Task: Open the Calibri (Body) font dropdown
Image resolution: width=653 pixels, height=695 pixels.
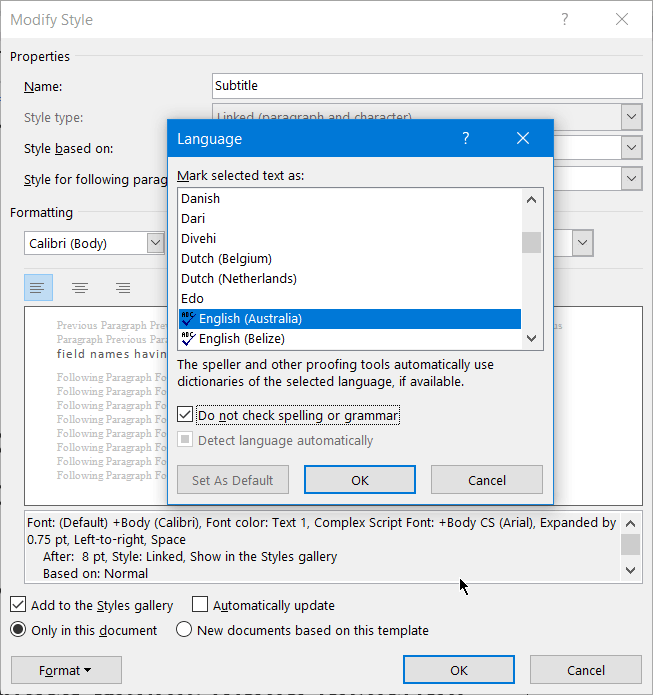Action: pyautogui.click(x=155, y=243)
